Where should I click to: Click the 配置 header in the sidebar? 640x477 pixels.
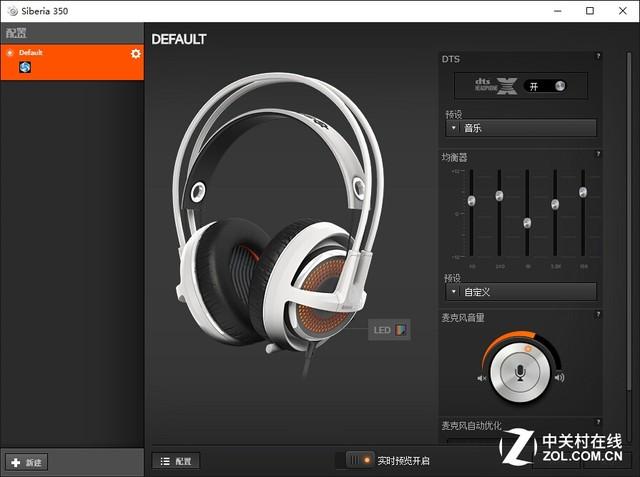click(x=17, y=33)
